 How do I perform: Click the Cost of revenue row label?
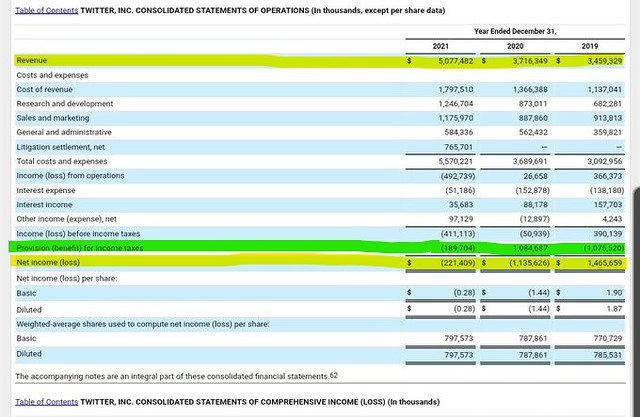pyautogui.click(x=50, y=89)
